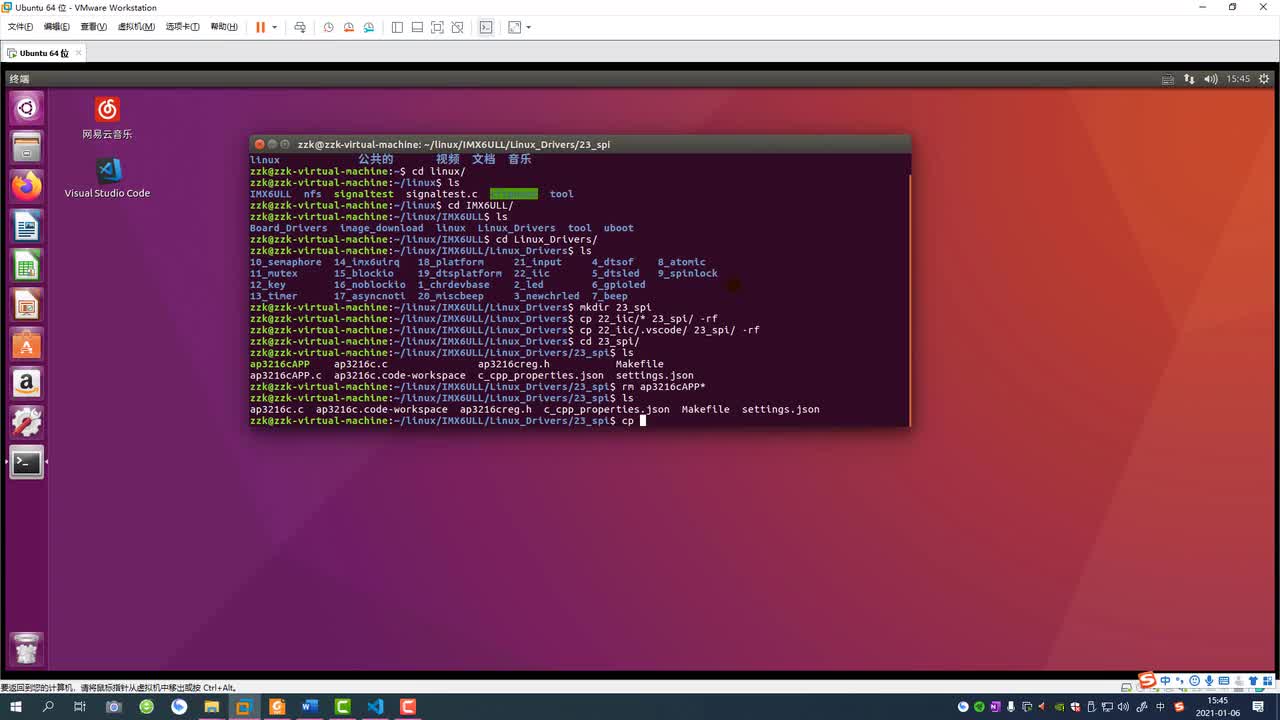Expand the power options dropdown arrow

275,27
